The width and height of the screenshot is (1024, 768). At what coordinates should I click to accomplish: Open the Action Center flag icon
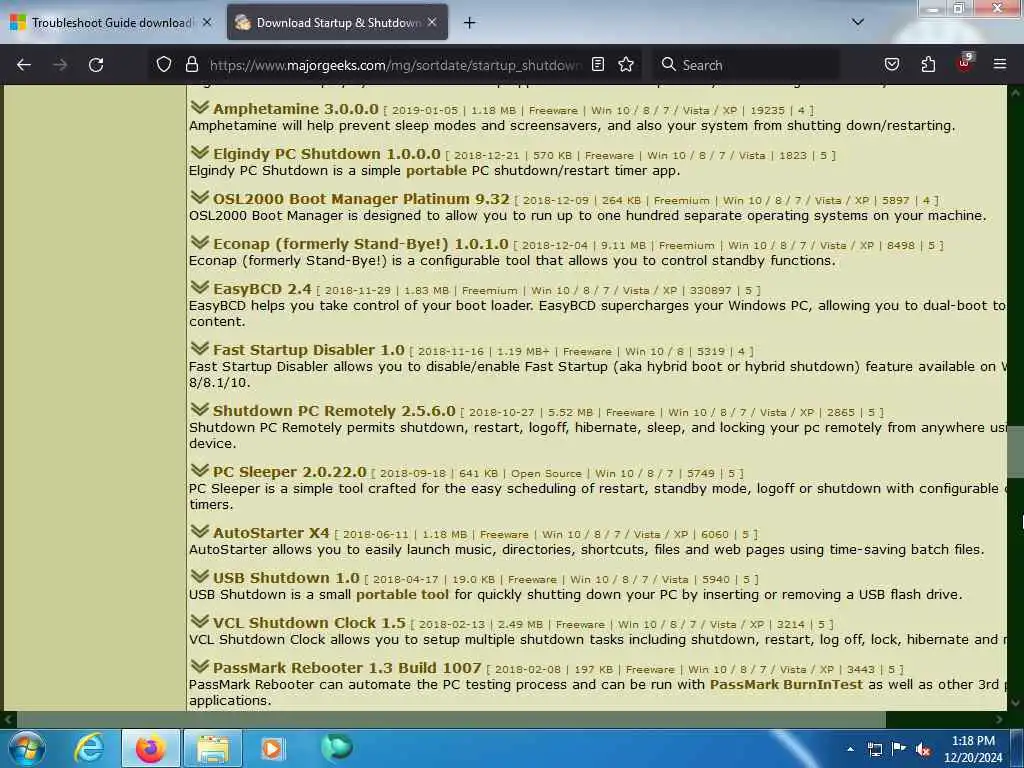899,749
